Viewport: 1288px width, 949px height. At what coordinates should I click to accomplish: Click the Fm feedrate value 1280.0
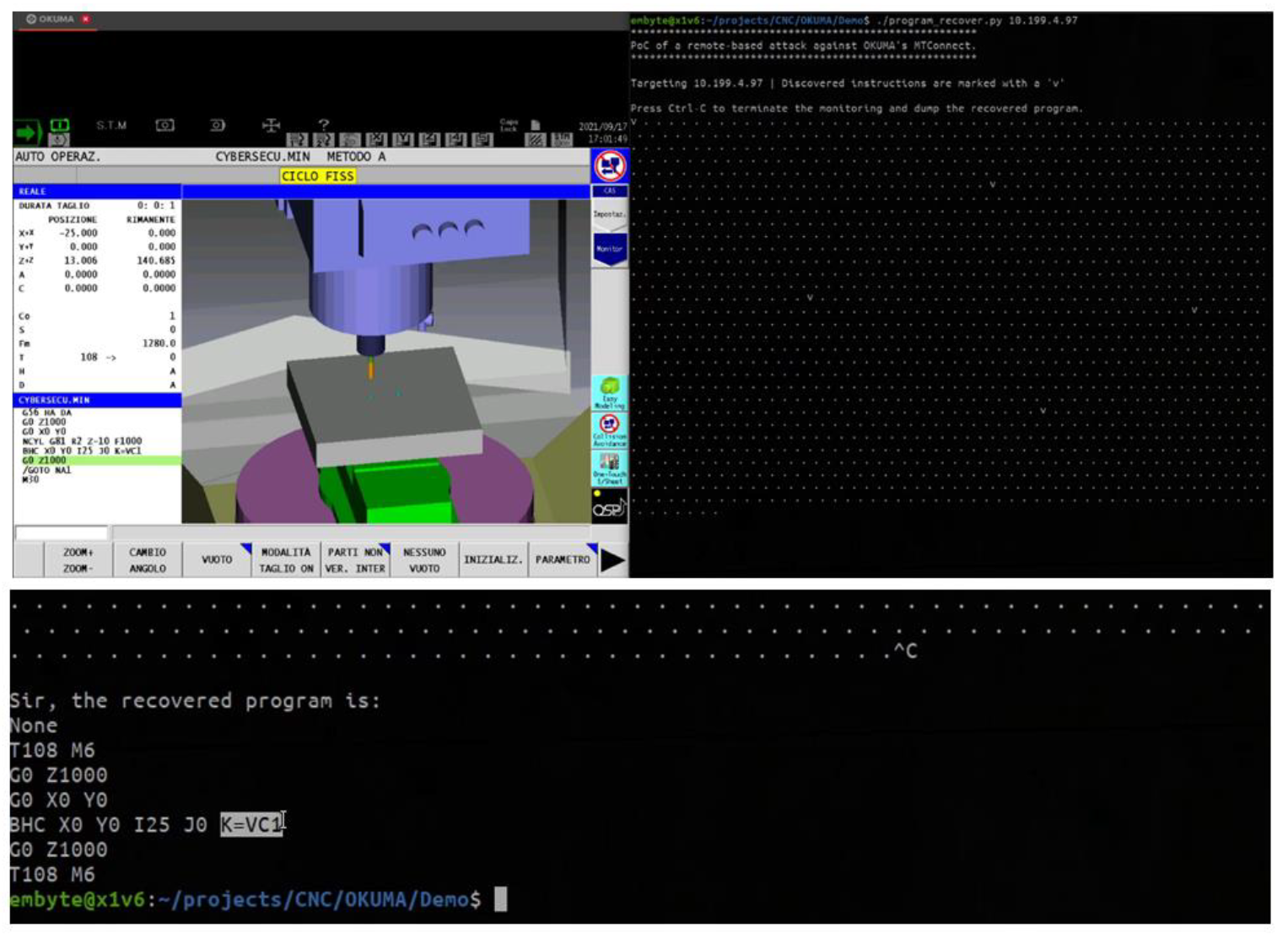coord(159,343)
